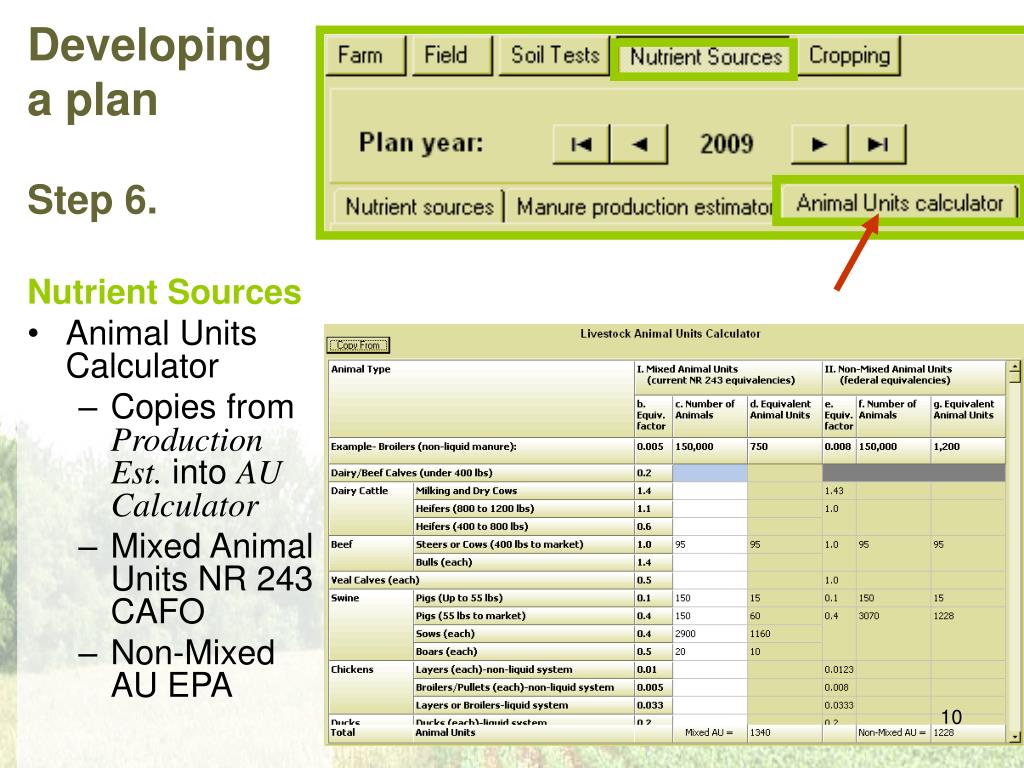Click 'Livestock Animal Units Calculator' title
The height and width of the screenshot is (768, 1024).
pyautogui.click(x=670, y=334)
